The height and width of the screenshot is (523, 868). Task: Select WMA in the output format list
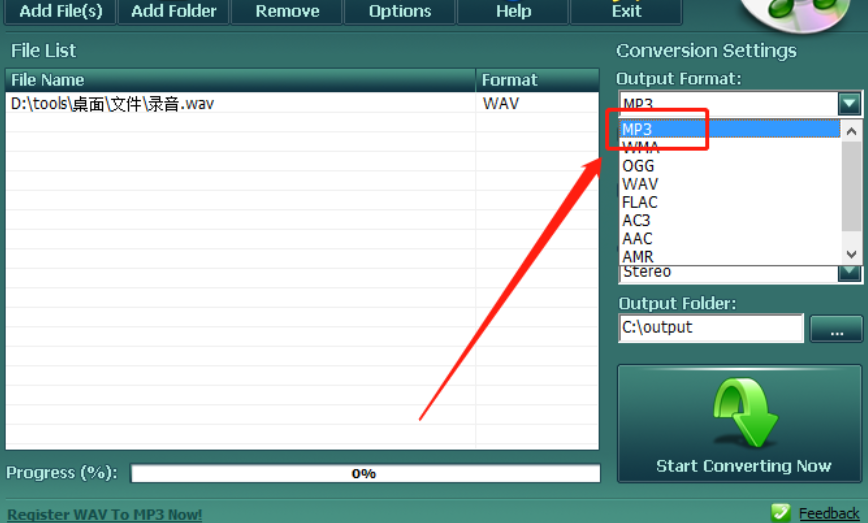[730, 147]
